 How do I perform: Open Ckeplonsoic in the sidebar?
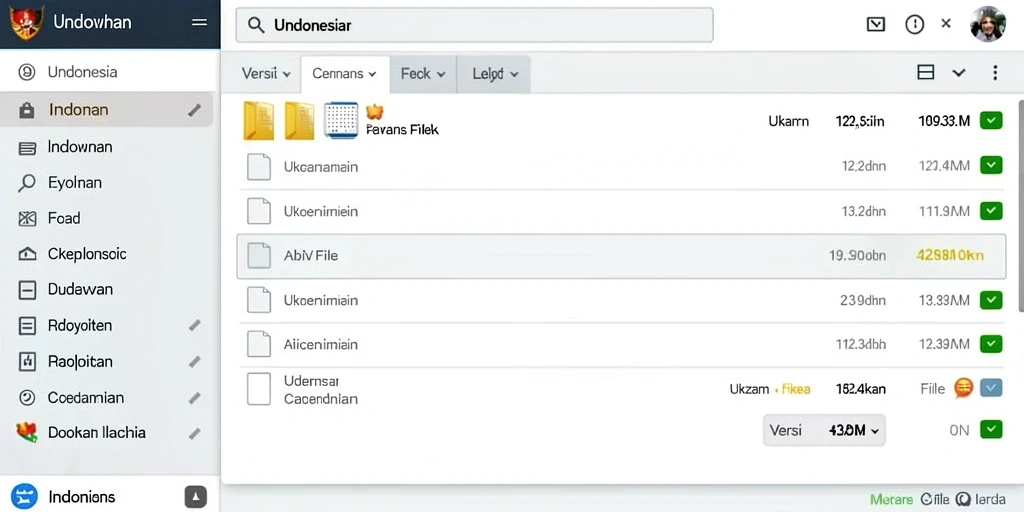pyautogui.click(x=88, y=253)
